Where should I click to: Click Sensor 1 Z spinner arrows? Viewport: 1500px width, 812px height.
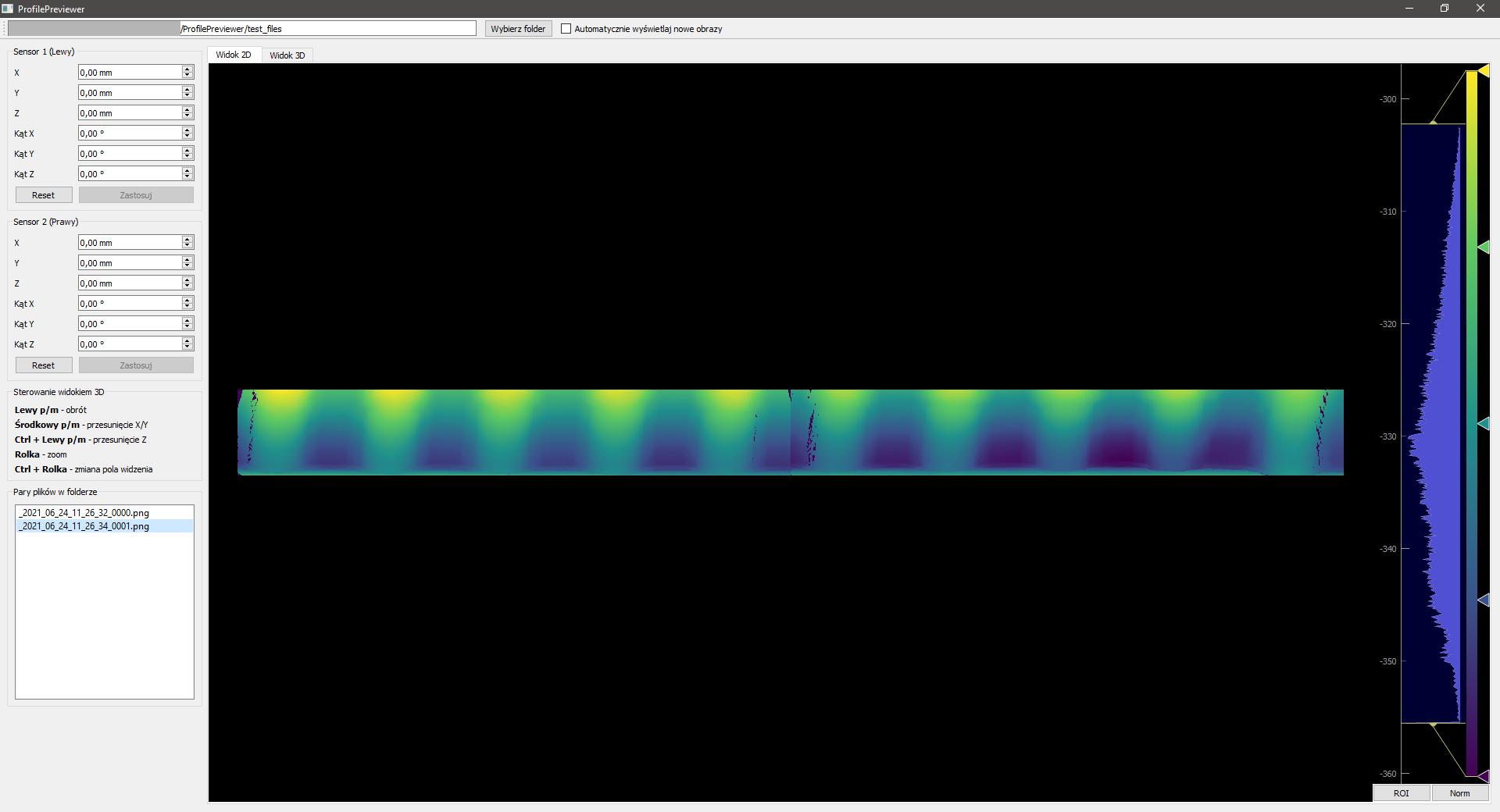coord(187,112)
